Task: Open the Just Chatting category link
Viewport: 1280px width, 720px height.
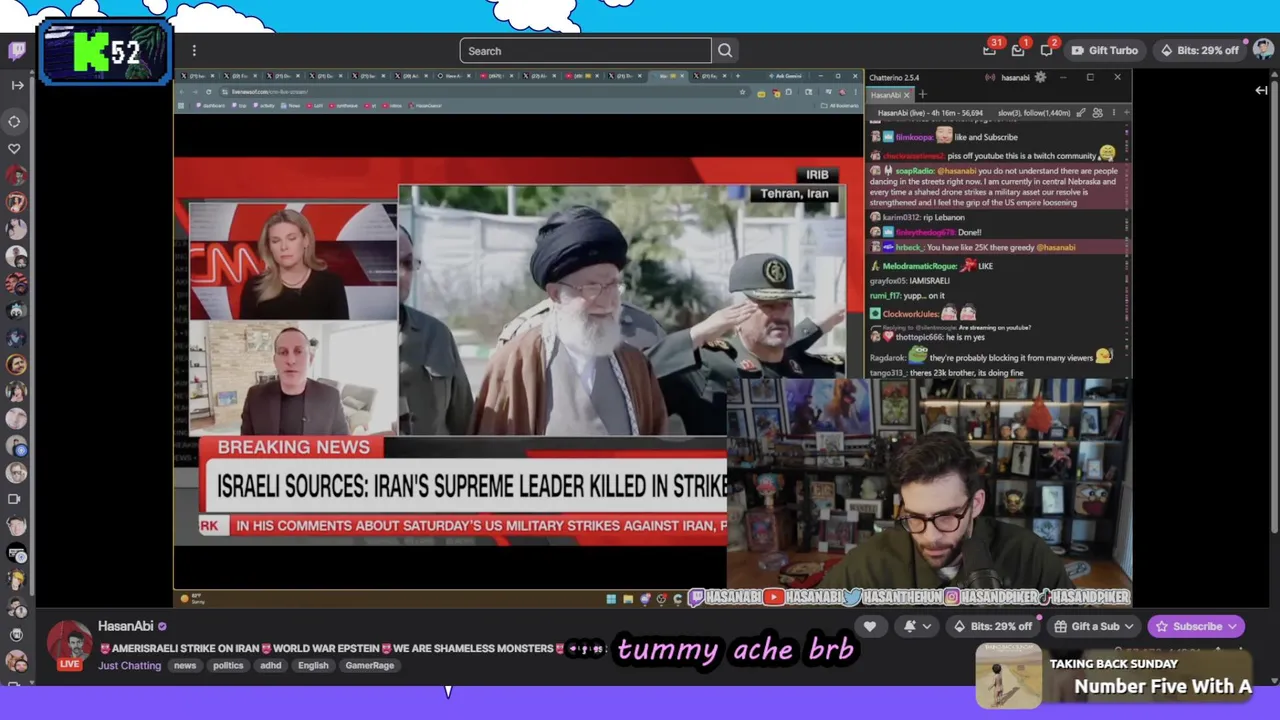Action: click(x=129, y=666)
